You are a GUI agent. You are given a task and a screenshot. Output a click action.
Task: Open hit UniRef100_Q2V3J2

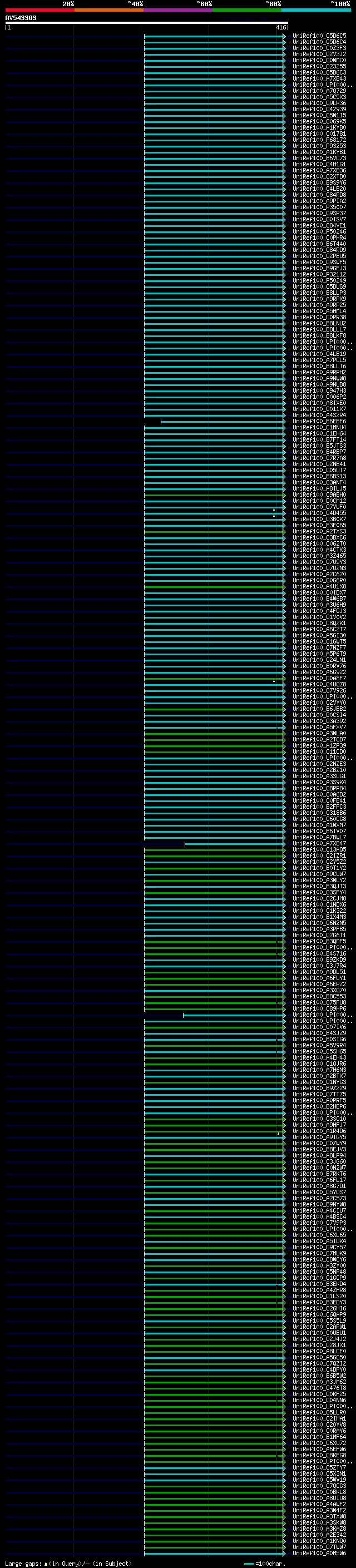point(319,54)
